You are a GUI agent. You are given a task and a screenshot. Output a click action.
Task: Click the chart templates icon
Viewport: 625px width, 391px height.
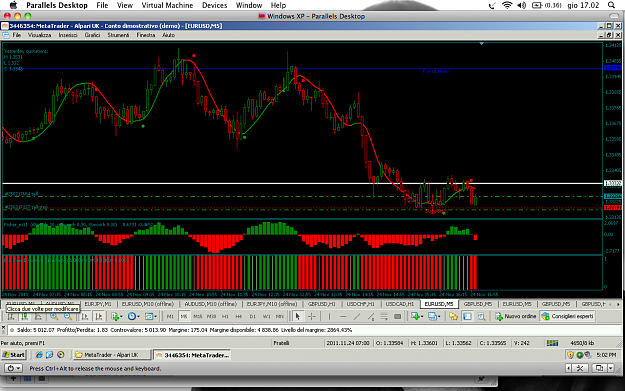(x=149, y=316)
